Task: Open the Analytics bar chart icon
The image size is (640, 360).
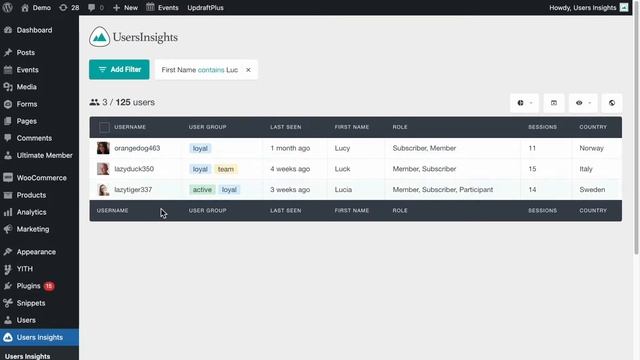Action: pyautogui.click(x=8, y=212)
